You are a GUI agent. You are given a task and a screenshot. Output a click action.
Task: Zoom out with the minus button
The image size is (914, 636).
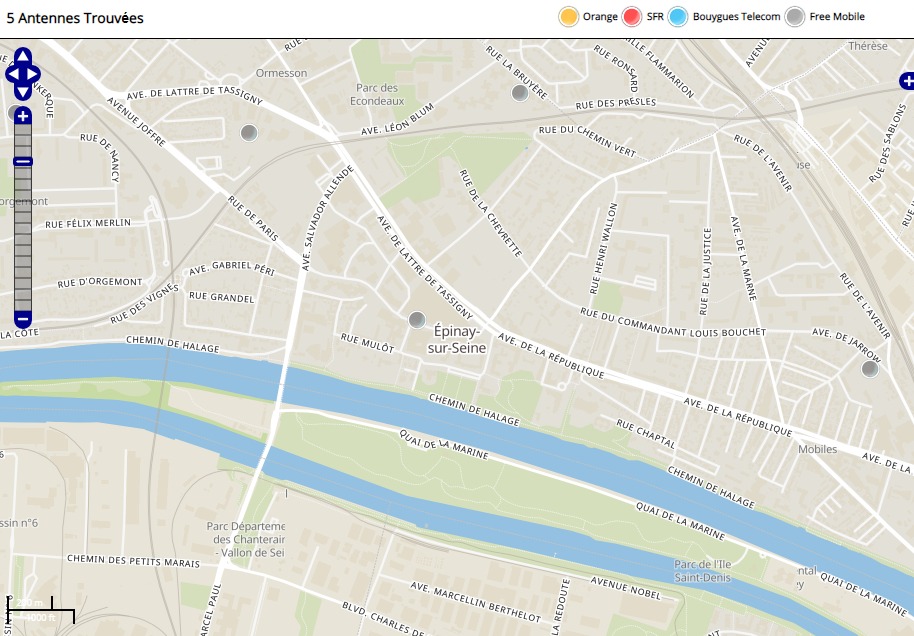click(22, 319)
